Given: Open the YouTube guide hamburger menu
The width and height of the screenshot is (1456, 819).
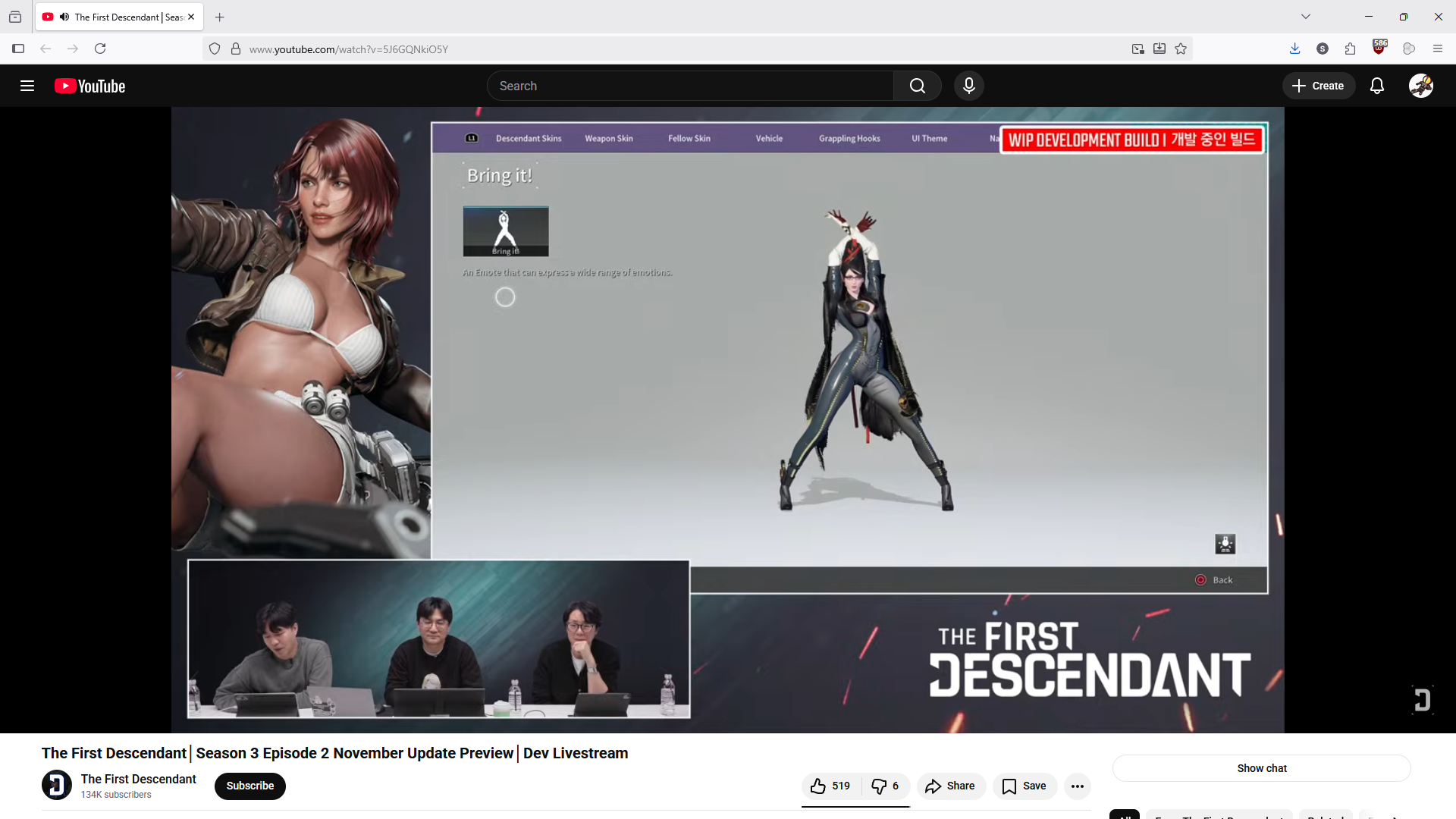Looking at the screenshot, I should point(27,86).
